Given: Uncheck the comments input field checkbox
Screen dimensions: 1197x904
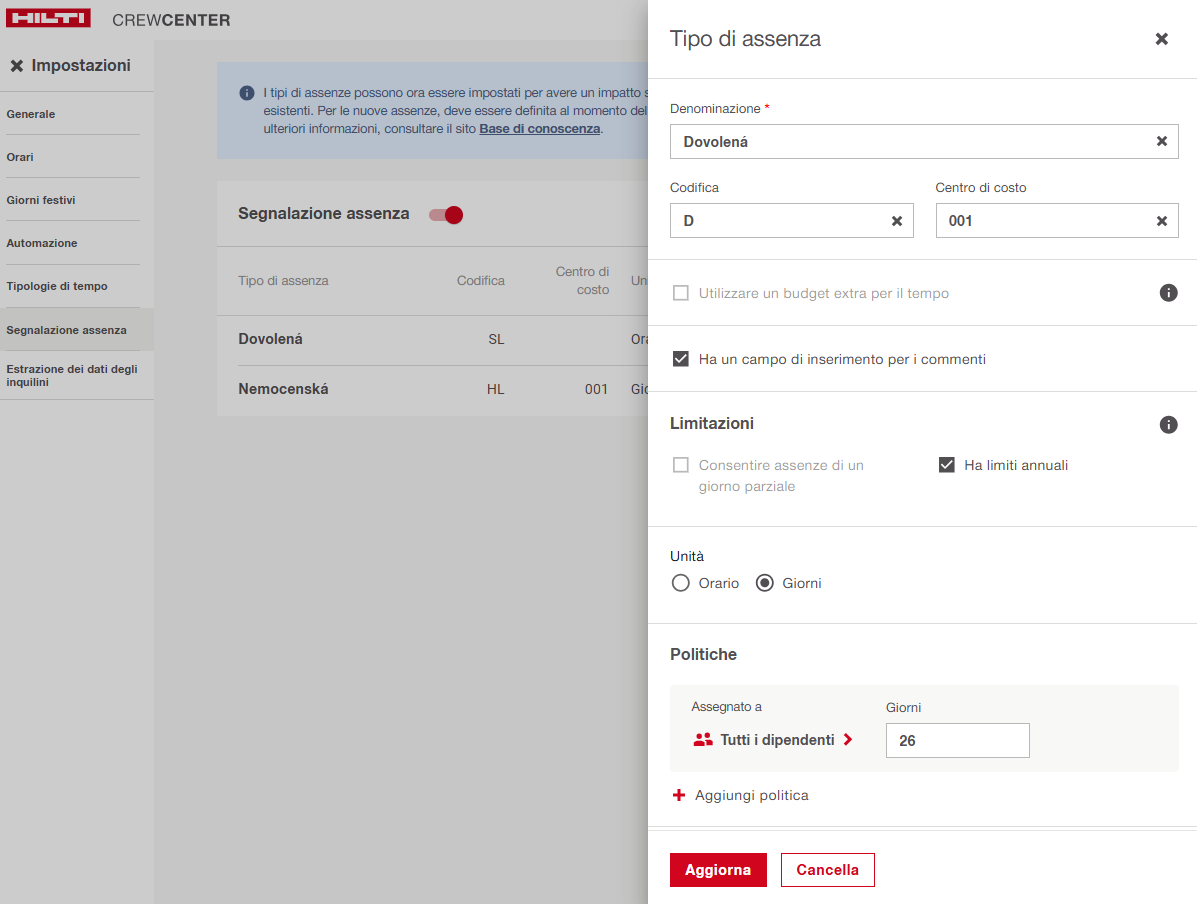Looking at the screenshot, I should pyautogui.click(x=681, y=359).
